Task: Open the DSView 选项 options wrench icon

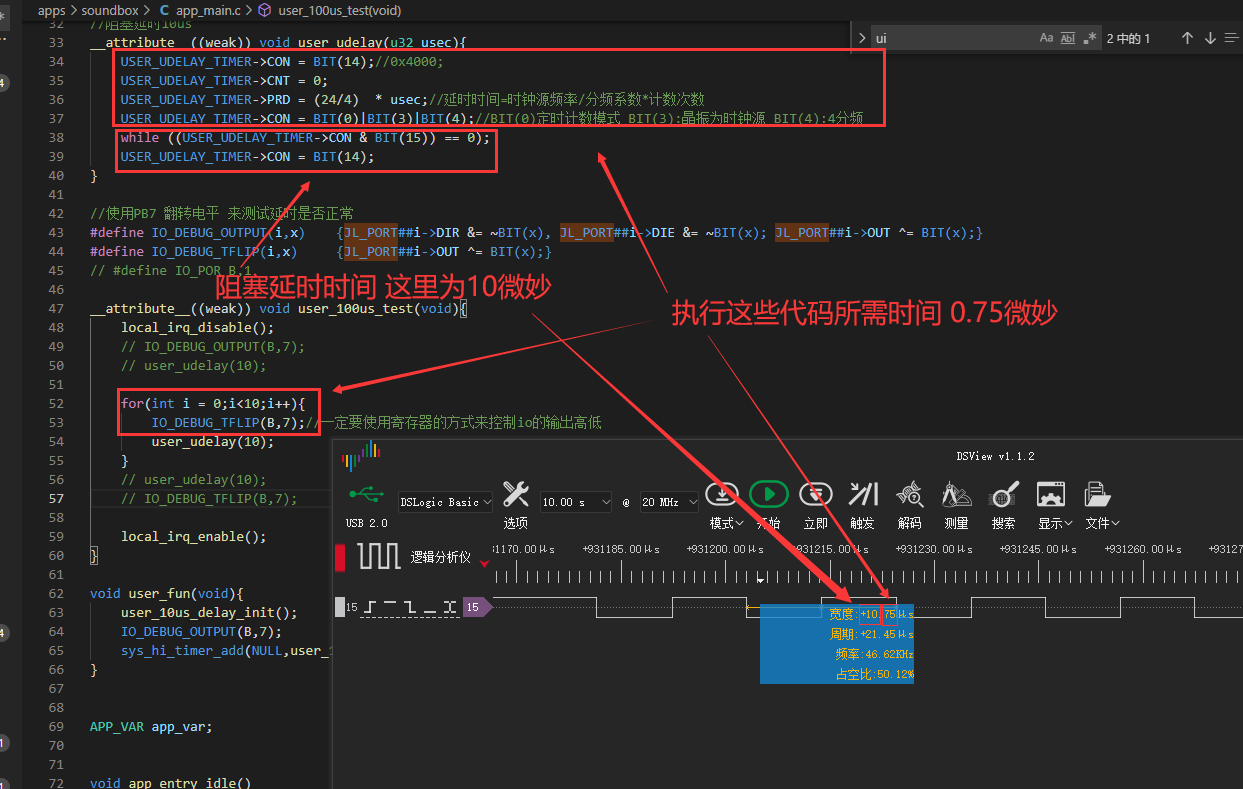Action: [x=516, y=494]
